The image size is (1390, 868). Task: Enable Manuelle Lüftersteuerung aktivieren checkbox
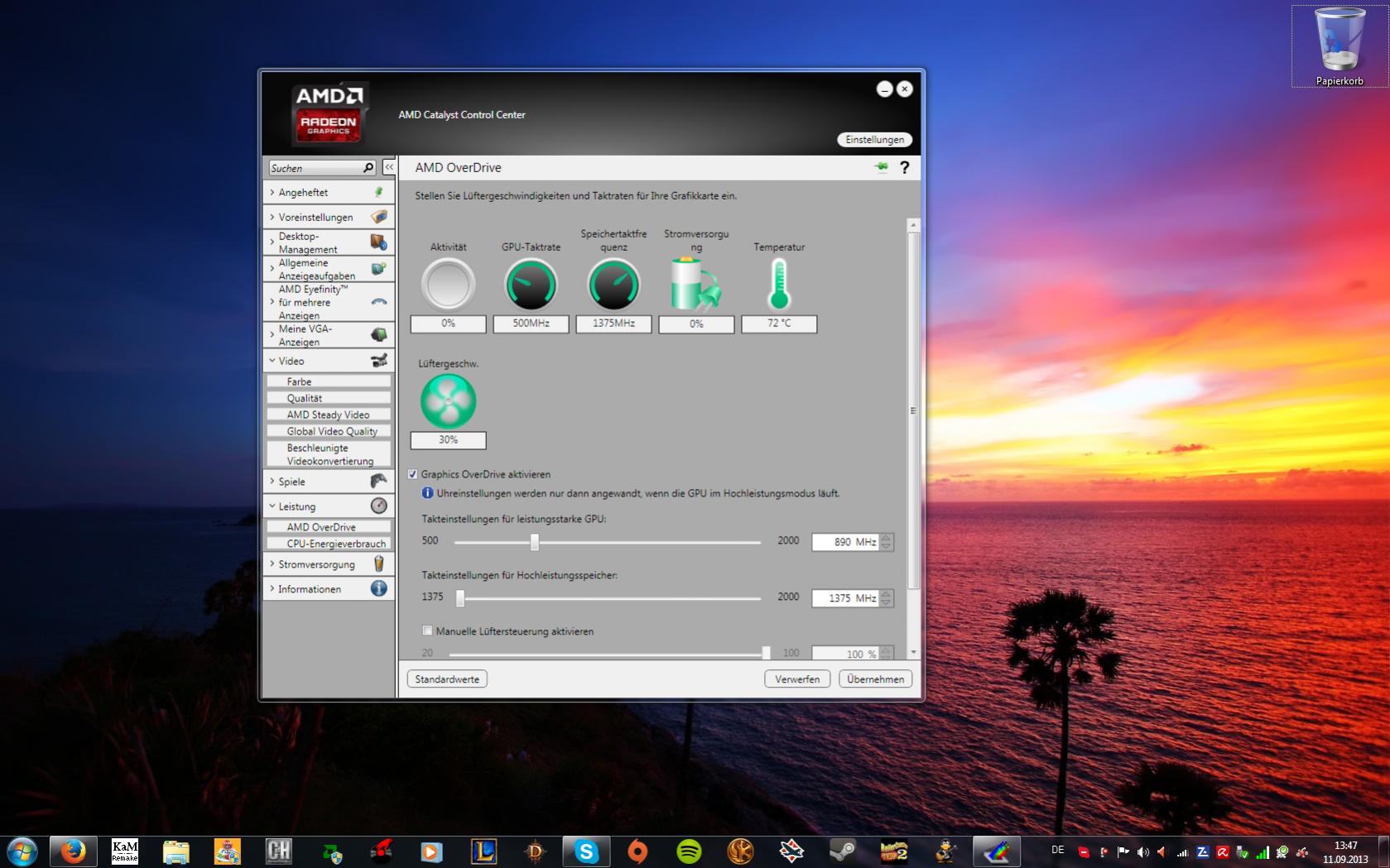427,631
